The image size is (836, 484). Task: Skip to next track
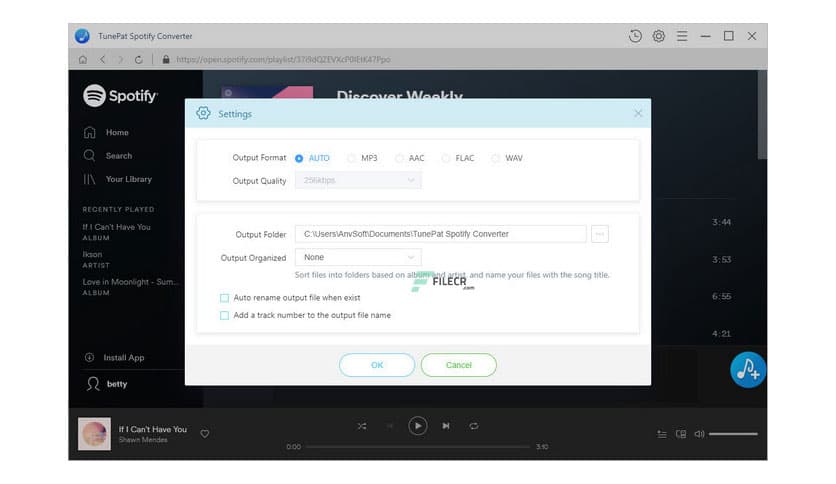pos(446,426)
